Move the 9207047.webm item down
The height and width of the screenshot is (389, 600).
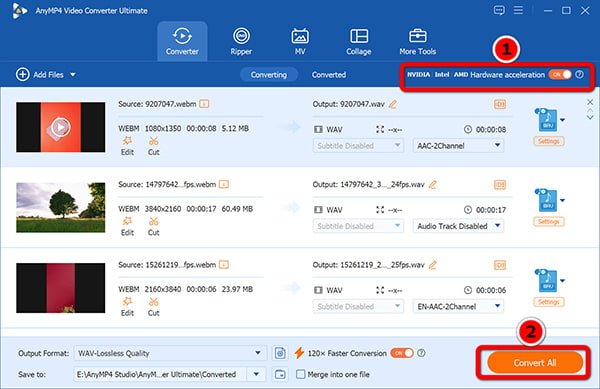click(x=590, y=118)
